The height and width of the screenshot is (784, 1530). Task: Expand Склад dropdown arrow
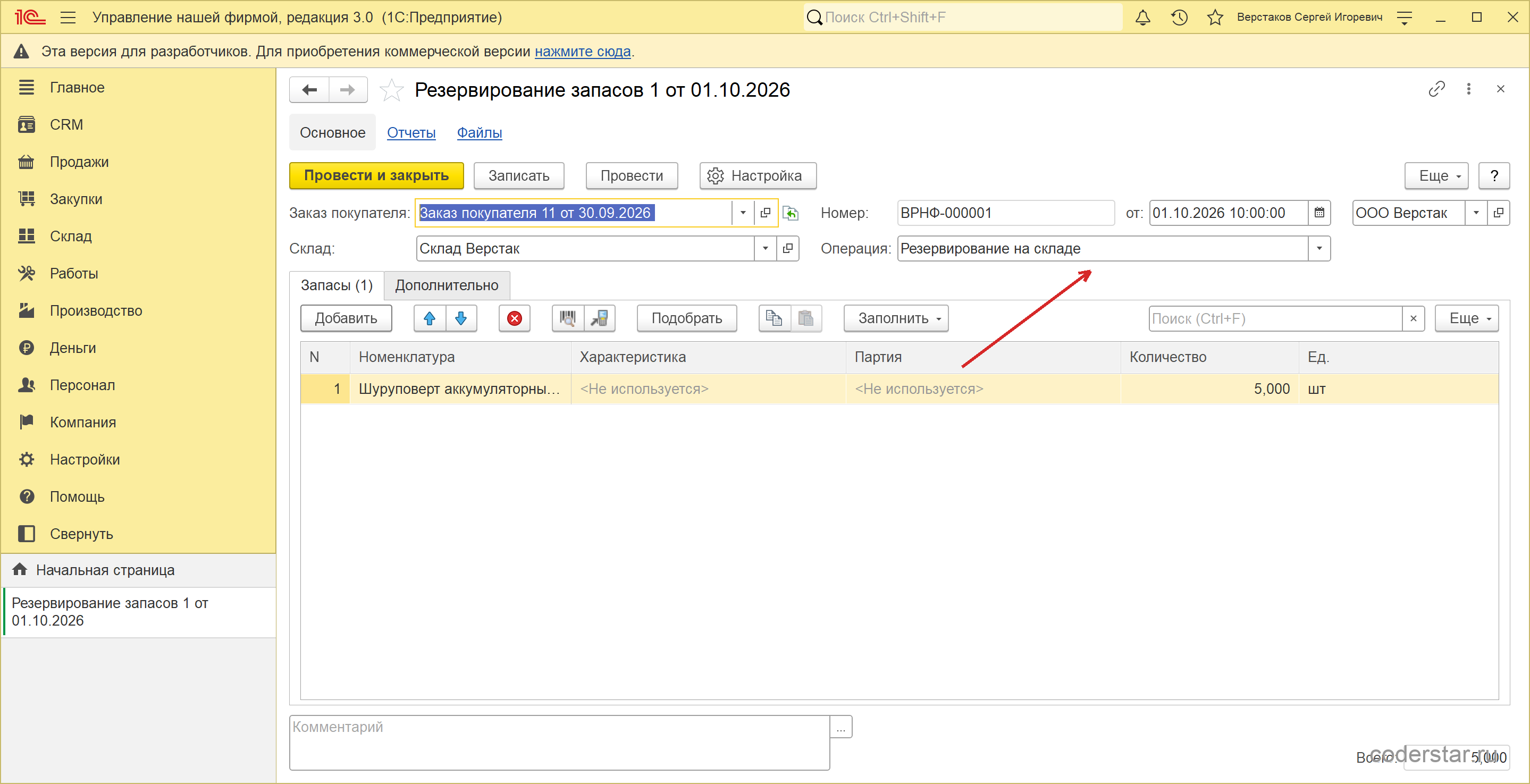[765, 248]
